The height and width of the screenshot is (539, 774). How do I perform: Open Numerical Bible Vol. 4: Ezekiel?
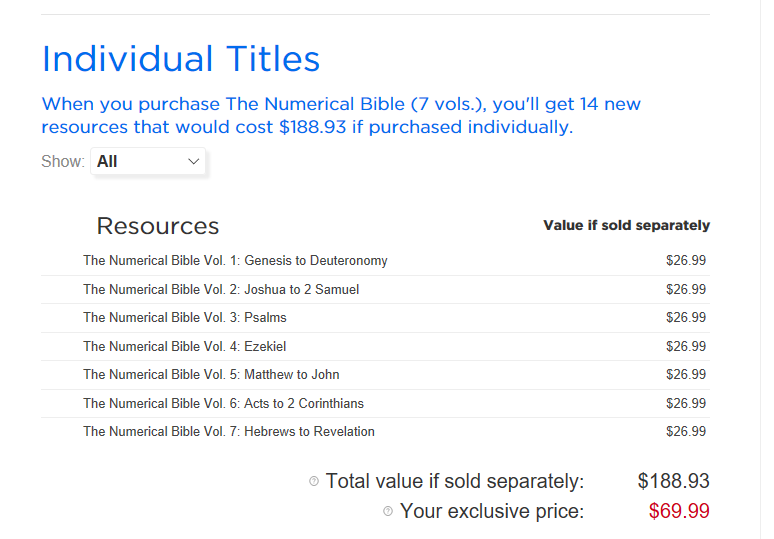pos(185,346)
